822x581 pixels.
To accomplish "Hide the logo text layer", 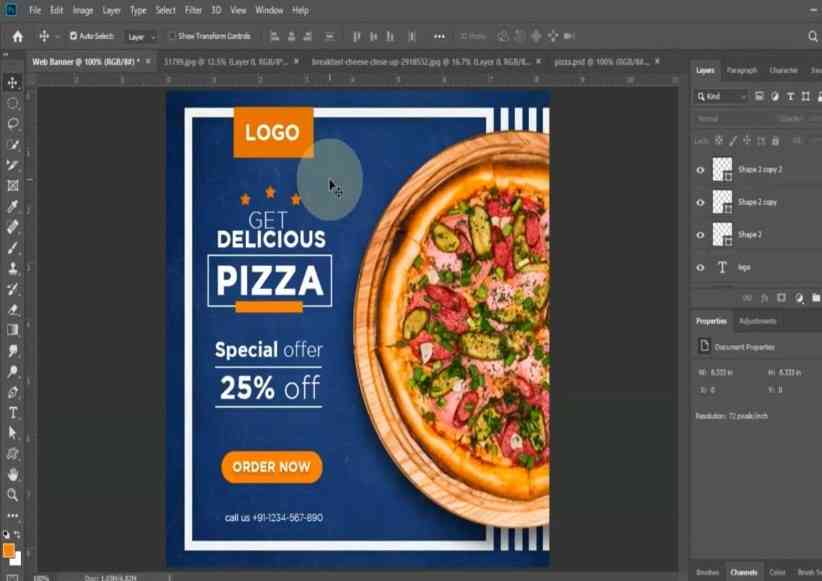I will click(x=700, y=268).
